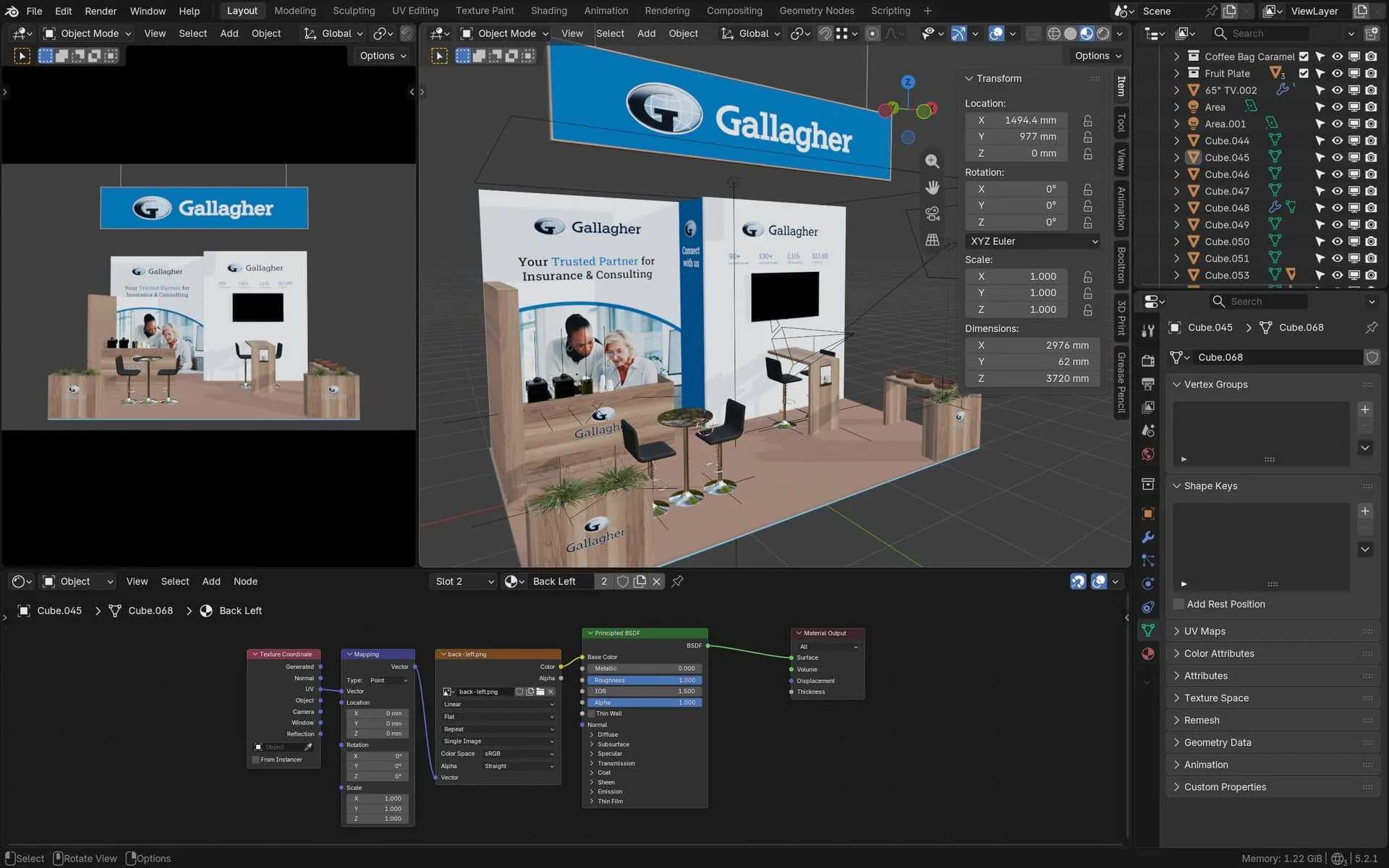Switch to the Geometry Nodes workspace tab

tap(816, 11)
